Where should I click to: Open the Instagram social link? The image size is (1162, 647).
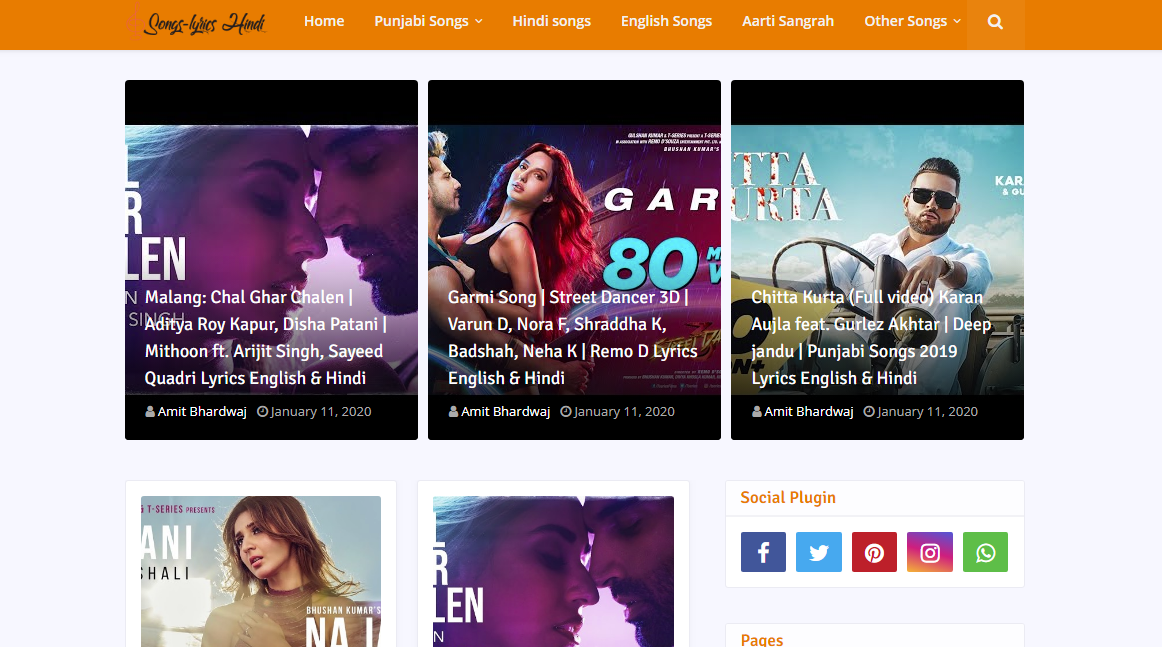930,552
